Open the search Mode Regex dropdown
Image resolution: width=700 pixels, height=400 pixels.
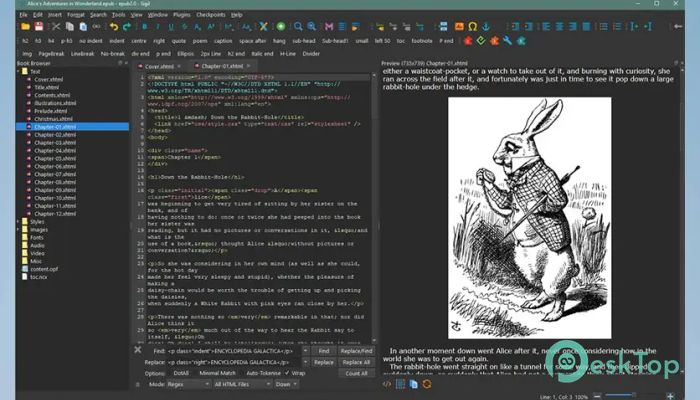pos(188,384)
